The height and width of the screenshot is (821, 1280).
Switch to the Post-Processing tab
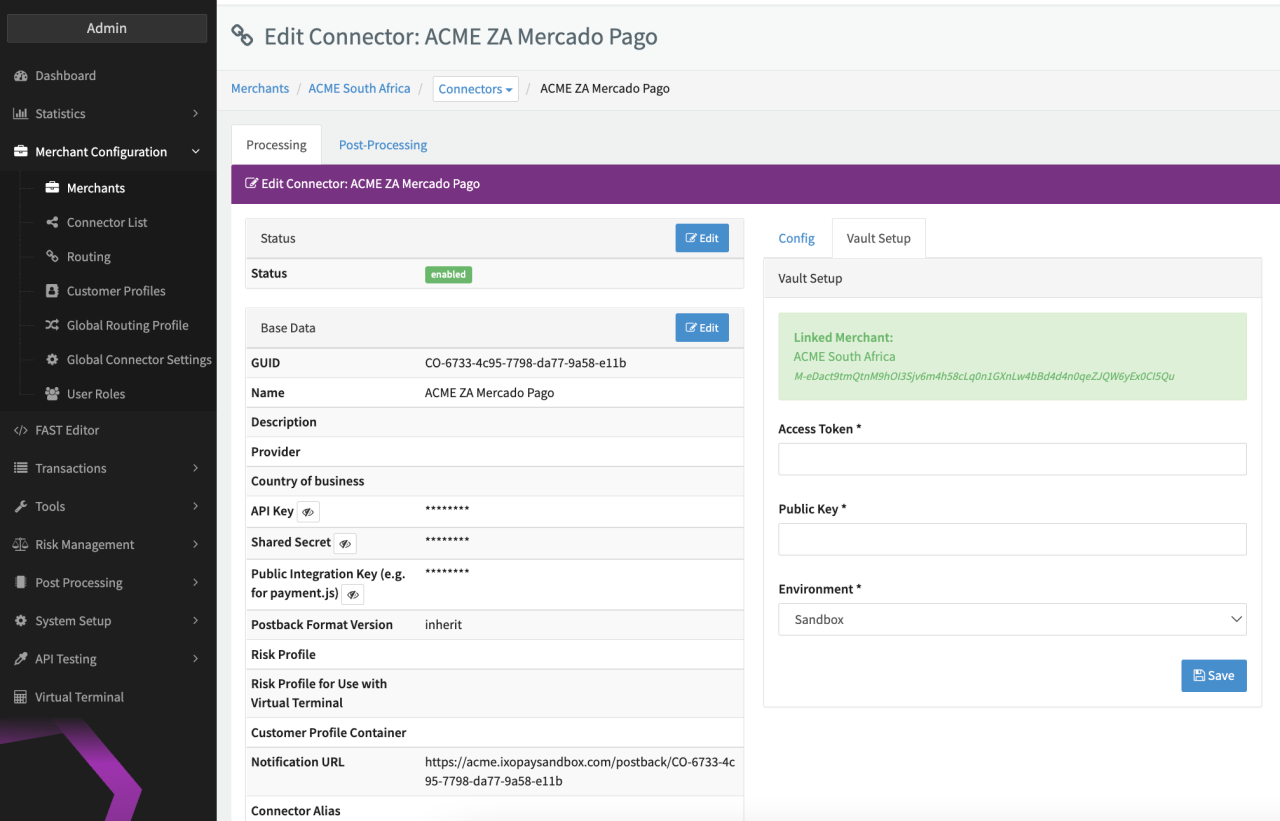pyautogui.click(x=382, y=145)
